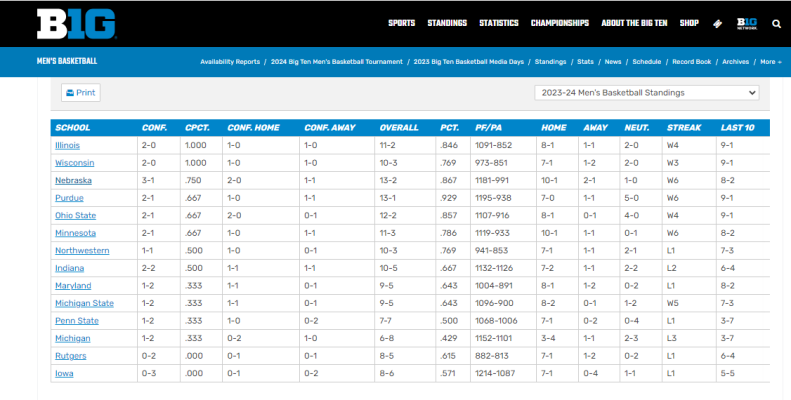
Task: Open the Illinois team link
Action: [x=68, y=145]
